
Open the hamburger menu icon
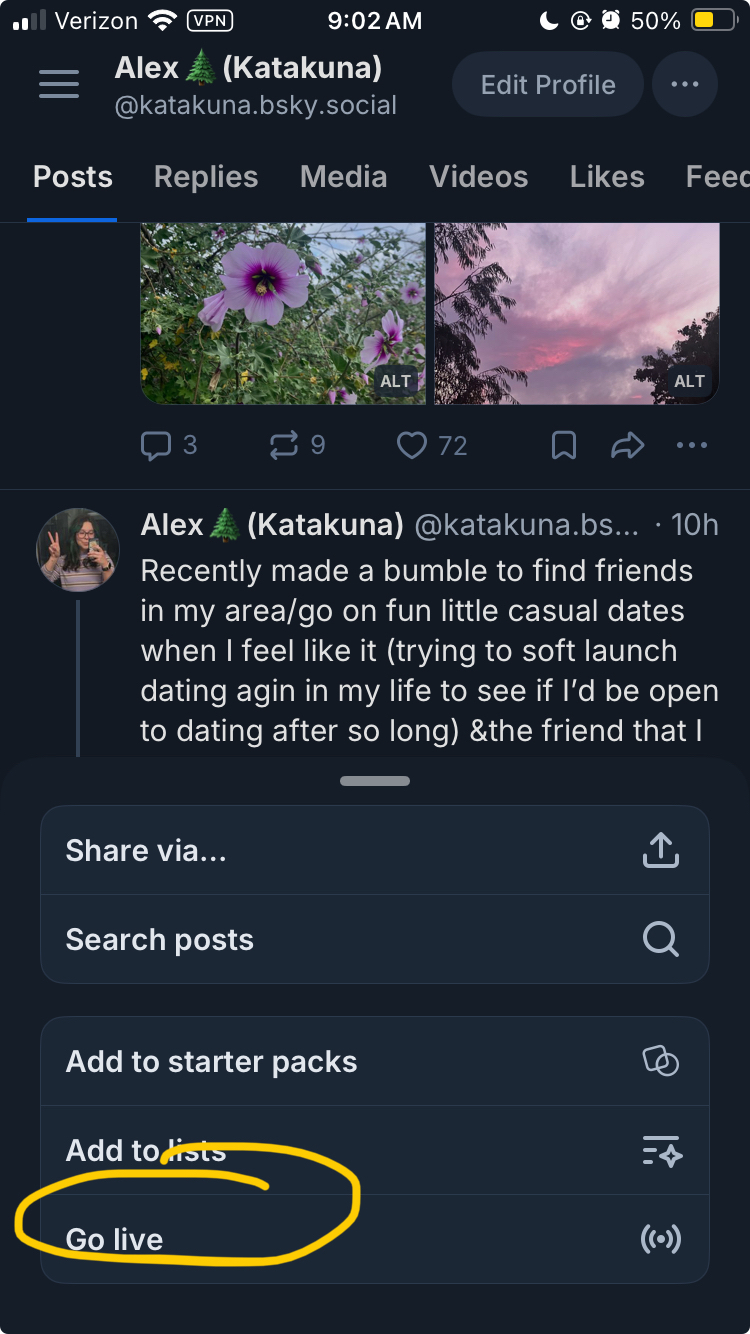tap(59, 84)
